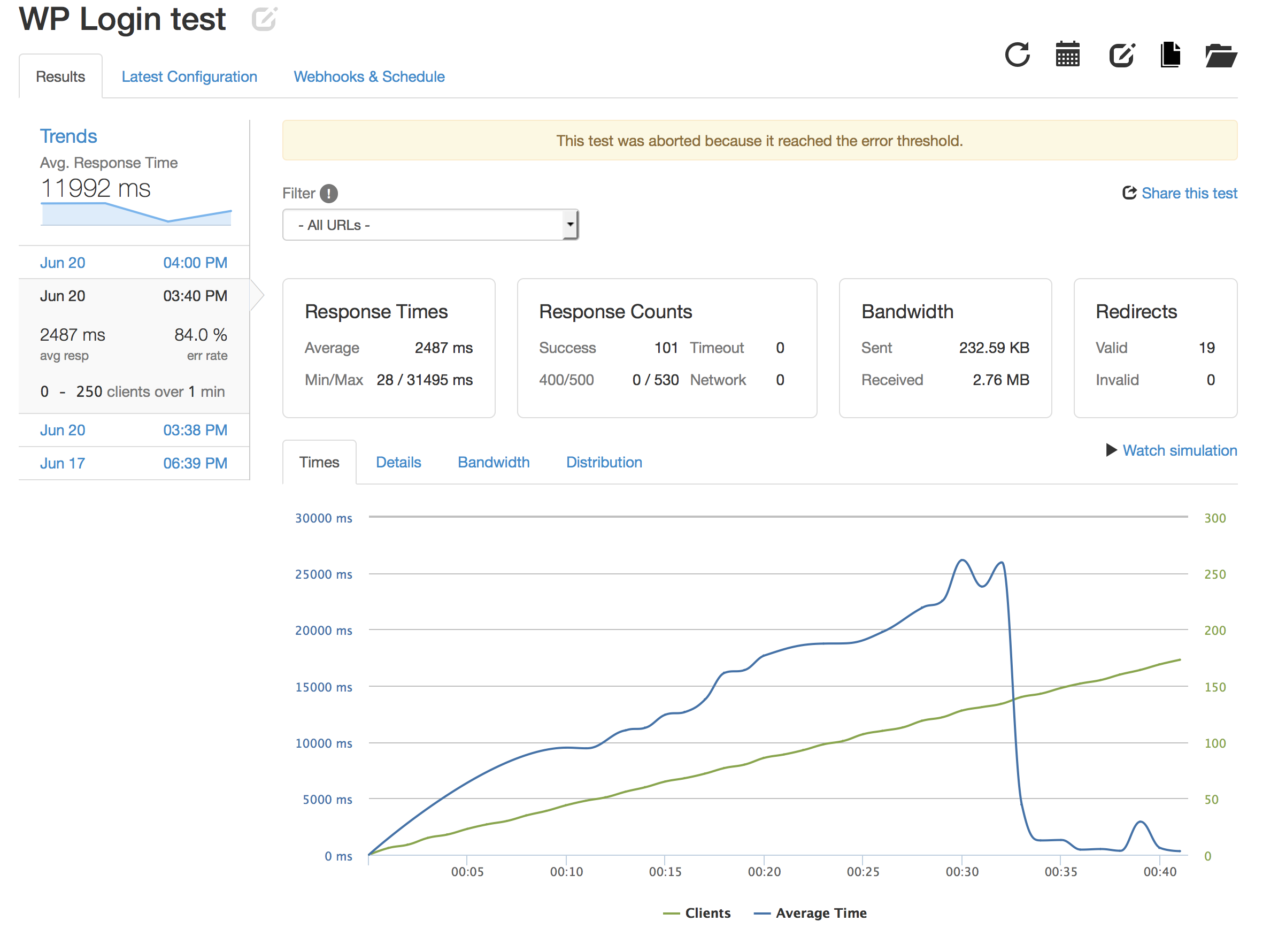This screenshot has width=1278, height=952.
Task: Click the 28 / 31495 ms Min/Max value
Action: click(x=425, y=380)
